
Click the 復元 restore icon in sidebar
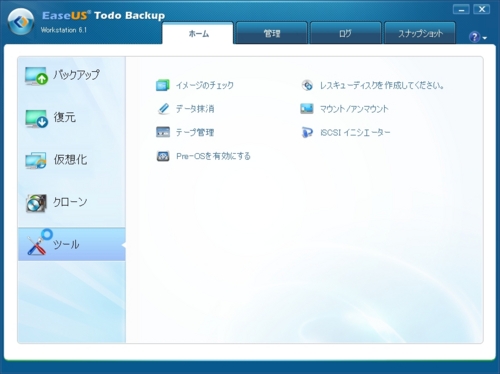tap(36, 118)
